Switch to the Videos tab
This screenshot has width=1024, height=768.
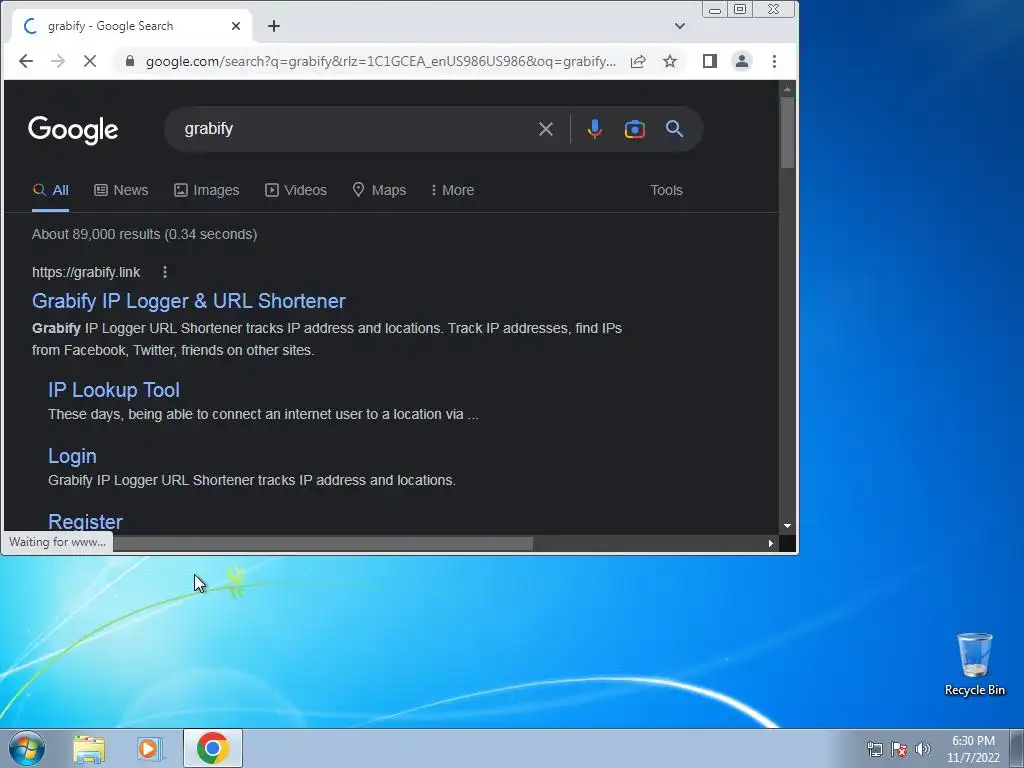pos(296,191)
